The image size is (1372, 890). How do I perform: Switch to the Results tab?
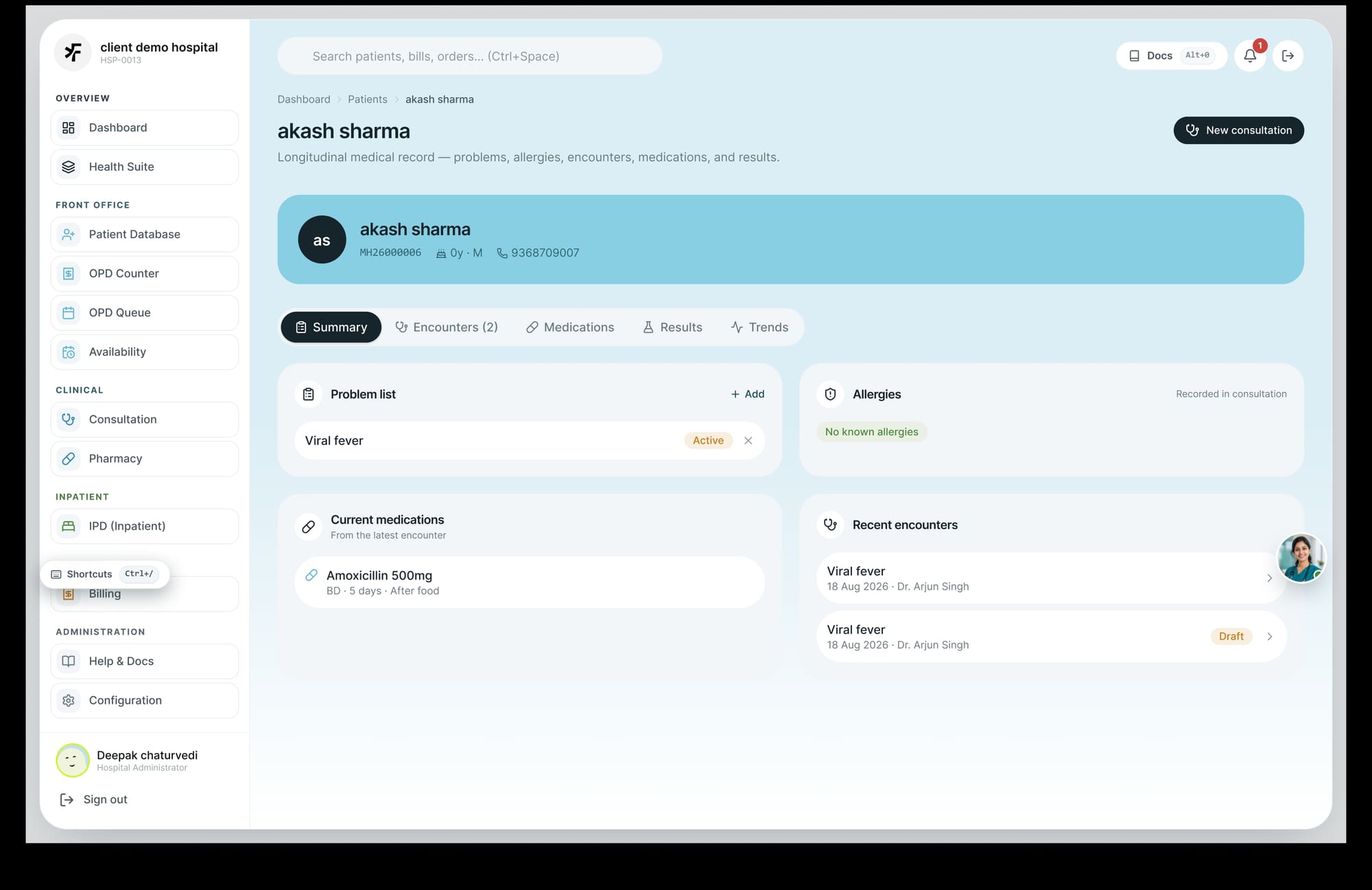(672, 327)
